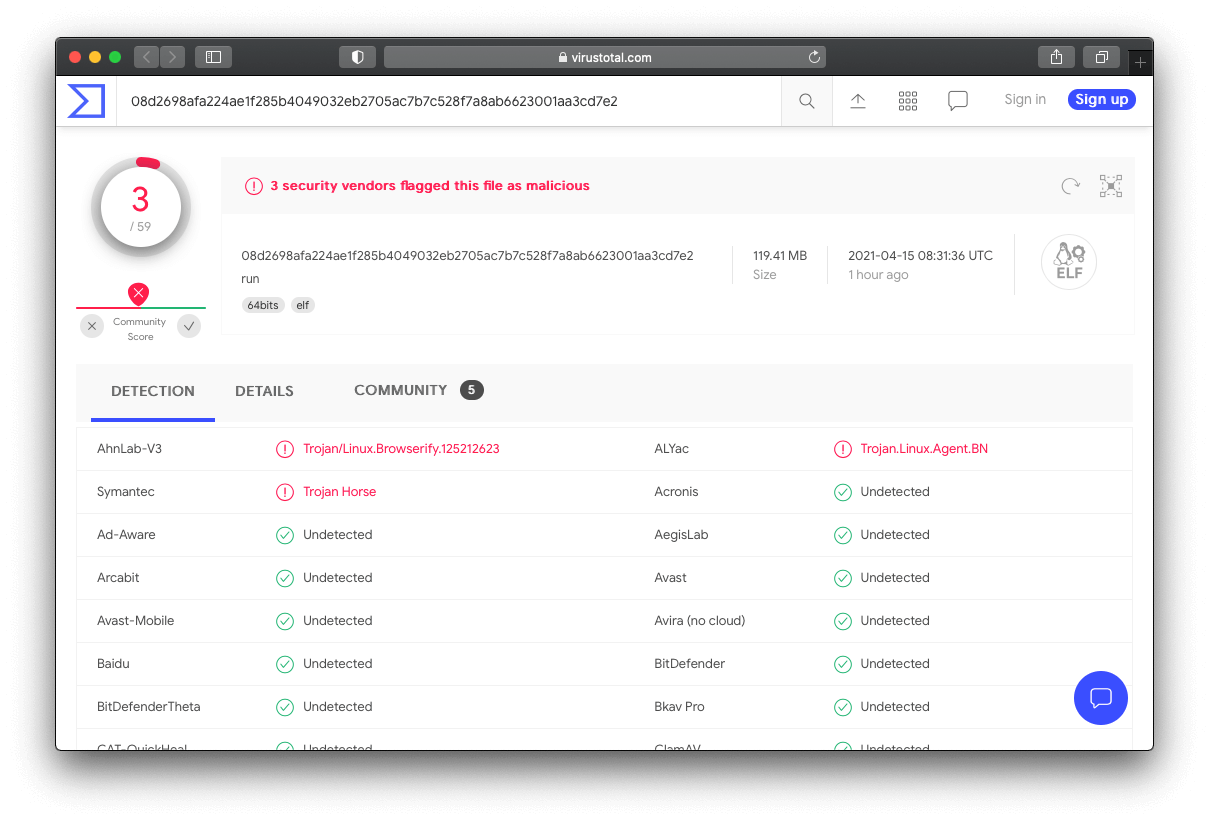Image resolution: width=1209 pixels, height=824 pixels.
Task: Click Safari back navigation arrow
Action: point(146,57)
